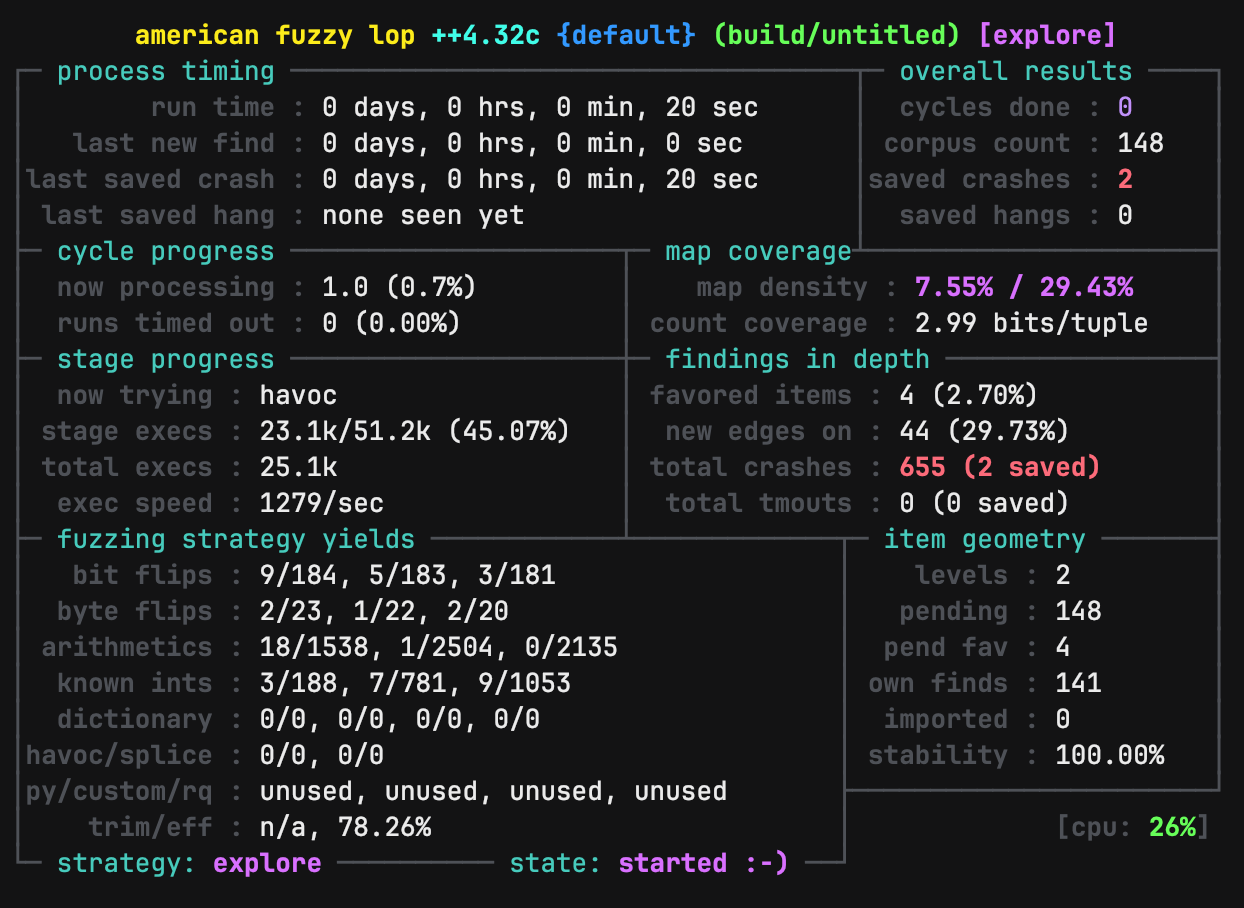Click the '{default}' label in title
The width and height of the screenshot is (1244, 908).
(x=626, y=36)
